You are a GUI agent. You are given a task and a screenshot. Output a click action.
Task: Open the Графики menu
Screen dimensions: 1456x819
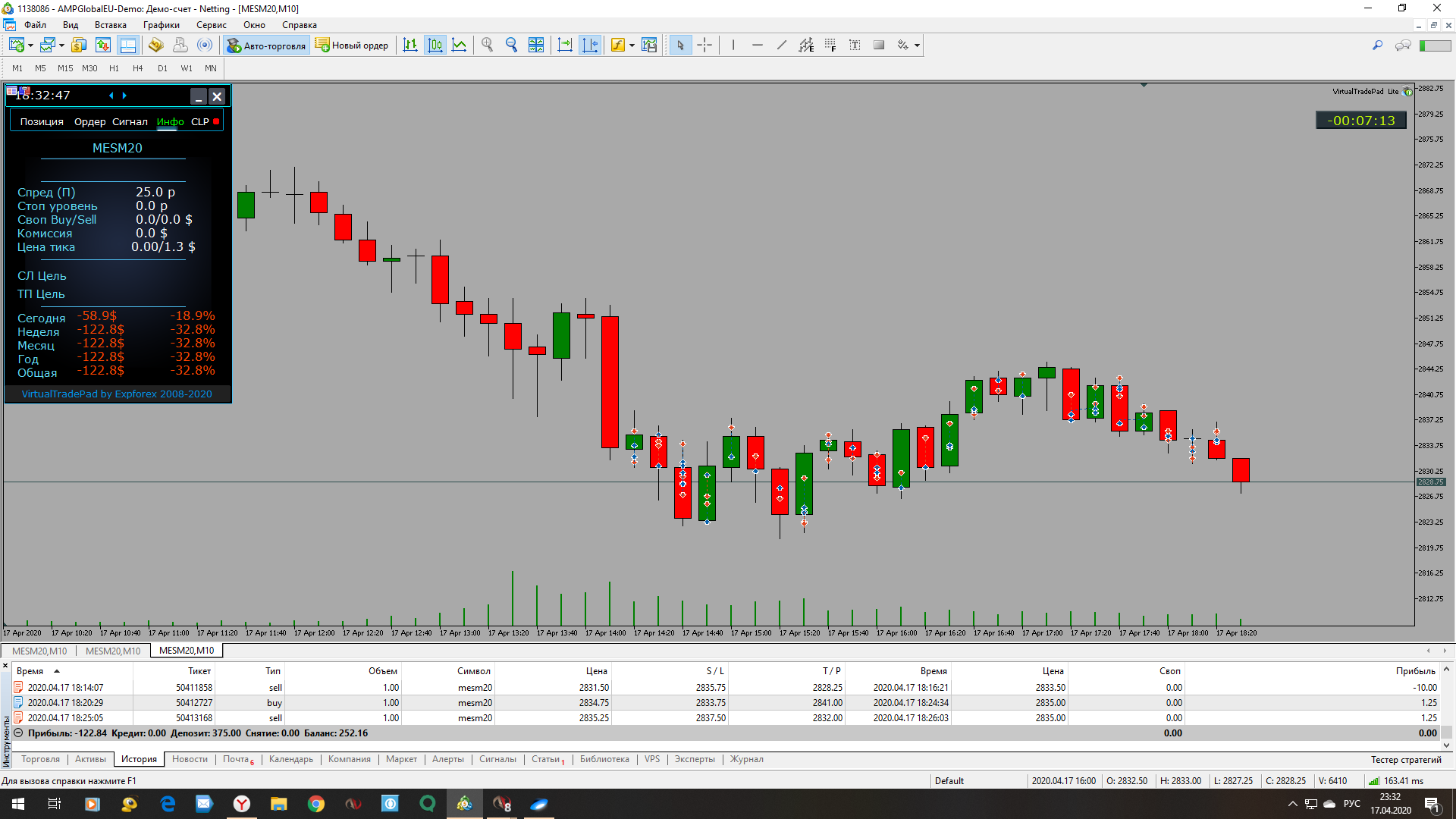(161, 25)
